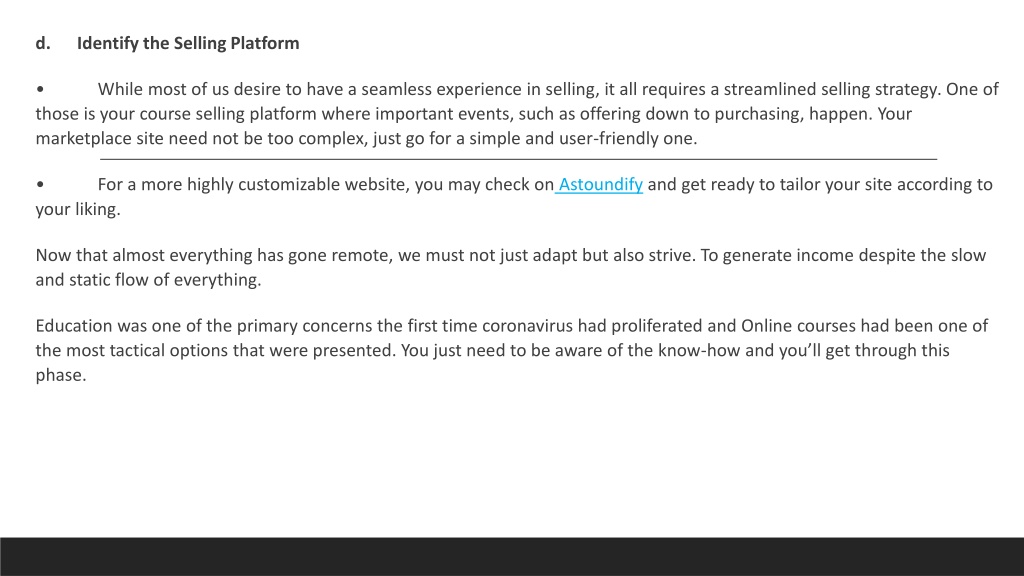Click the words 'your liking.' after the link
The image size is (1024, 576).
[x=78, y=210]
